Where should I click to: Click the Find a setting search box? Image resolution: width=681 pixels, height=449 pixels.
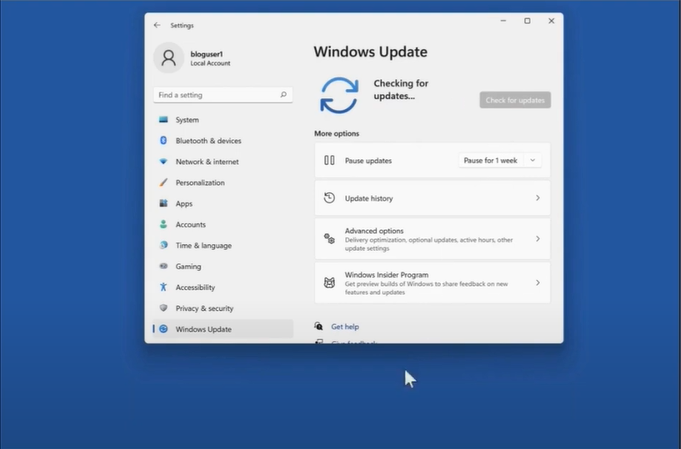point(222,95)
